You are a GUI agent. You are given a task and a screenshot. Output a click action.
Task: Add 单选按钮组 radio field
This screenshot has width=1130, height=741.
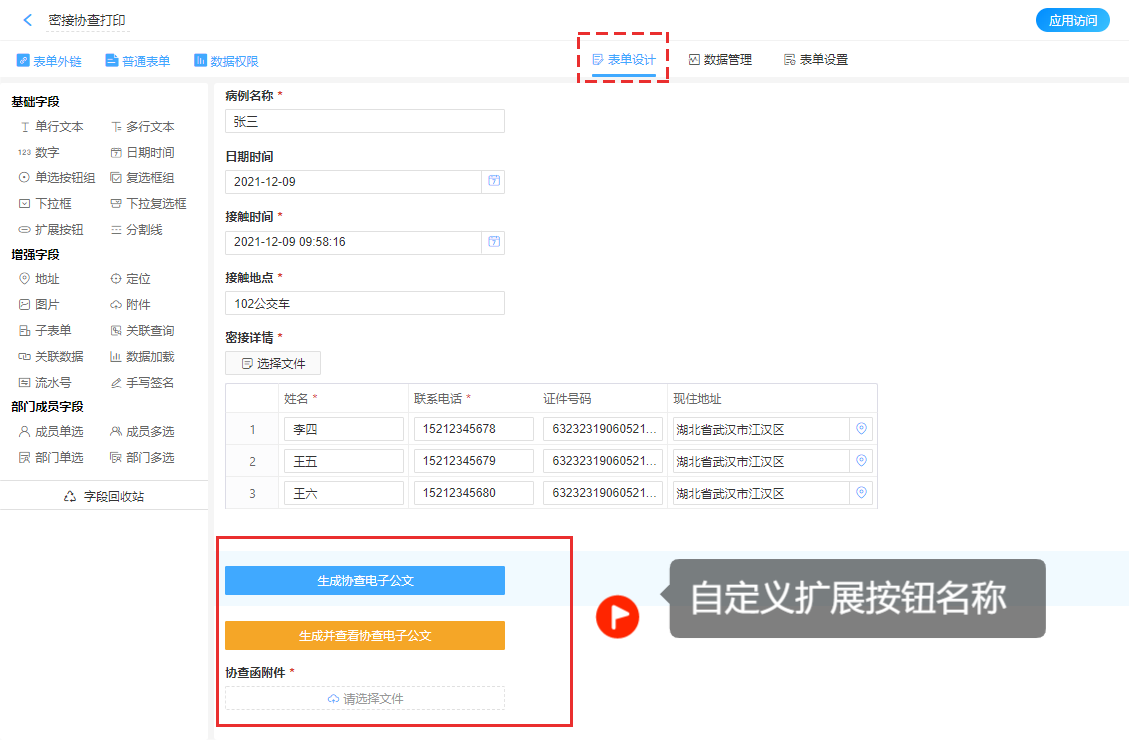coord(57,178)
